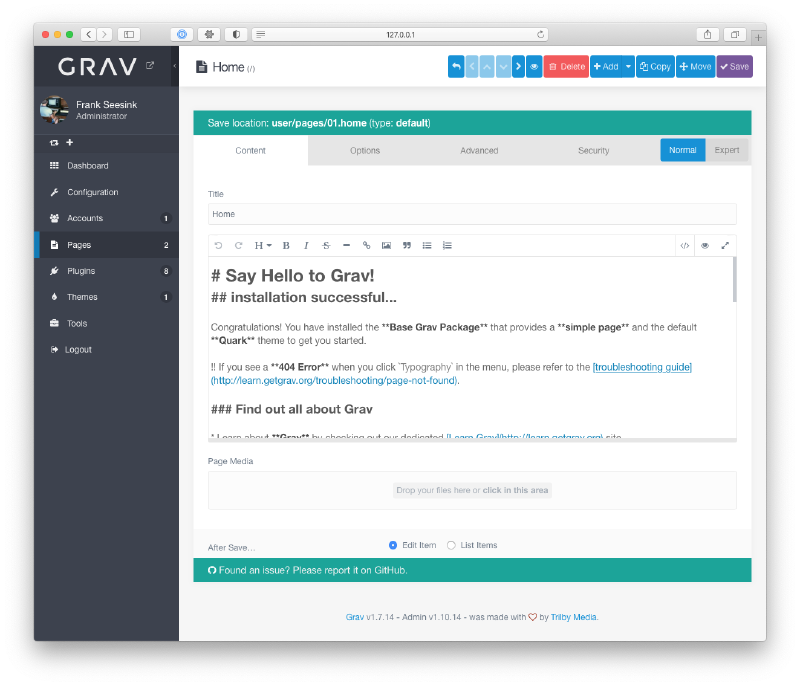This screenshot has width=800, height=686.
Task: Preview the page with the eye icon
Action: 704,245
